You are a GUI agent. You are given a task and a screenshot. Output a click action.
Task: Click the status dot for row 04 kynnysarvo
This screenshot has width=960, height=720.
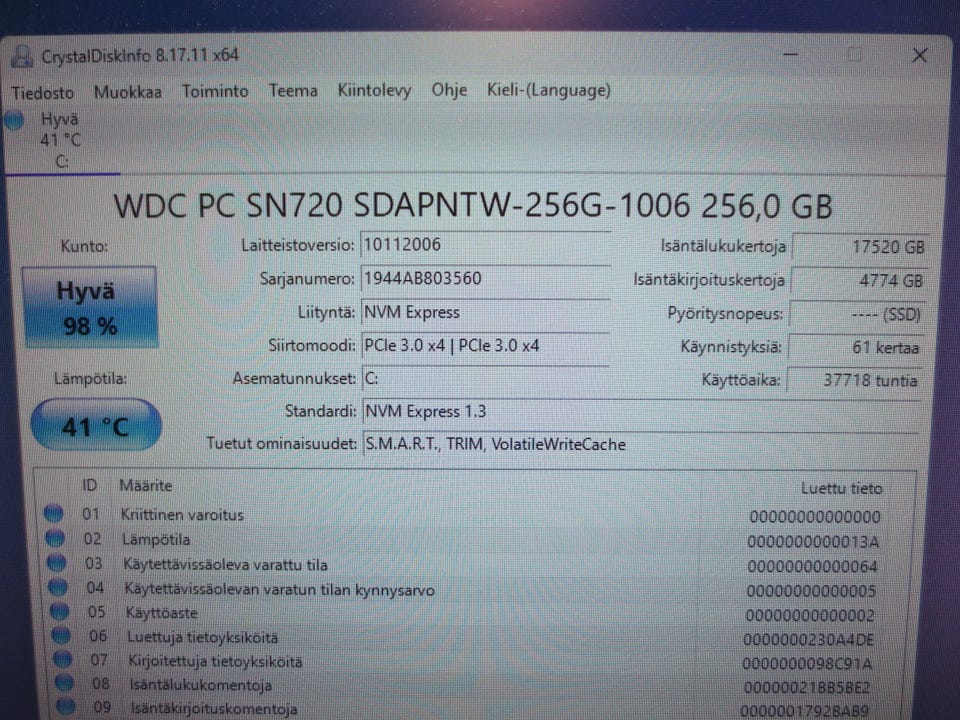[x=58, y=587]
